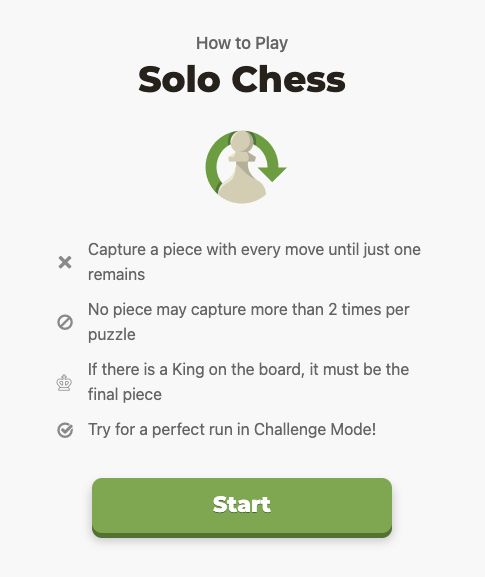The height and width of the screenshot is (577, 485).
Task: Click the word 'puzzle' in second rule
Action: tap(111, 335)
